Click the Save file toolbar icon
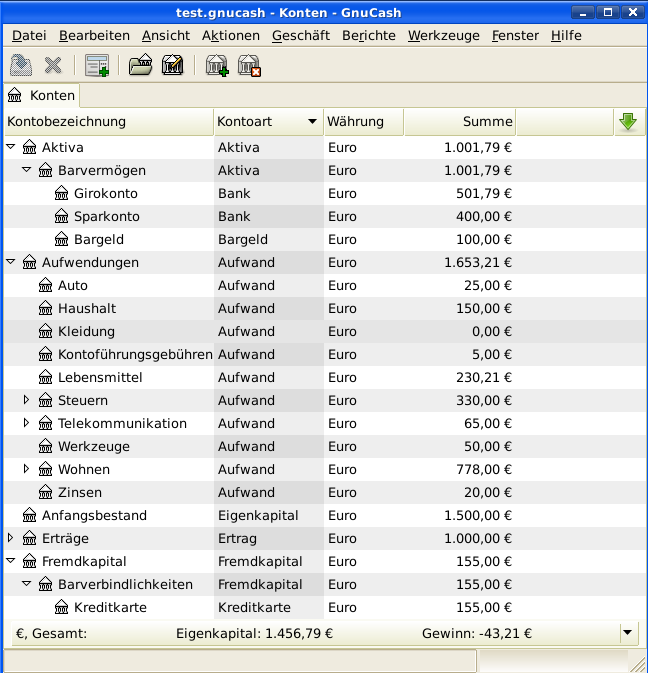The width and height of the screenshot is (648, 673). click(x=21, y=66)
